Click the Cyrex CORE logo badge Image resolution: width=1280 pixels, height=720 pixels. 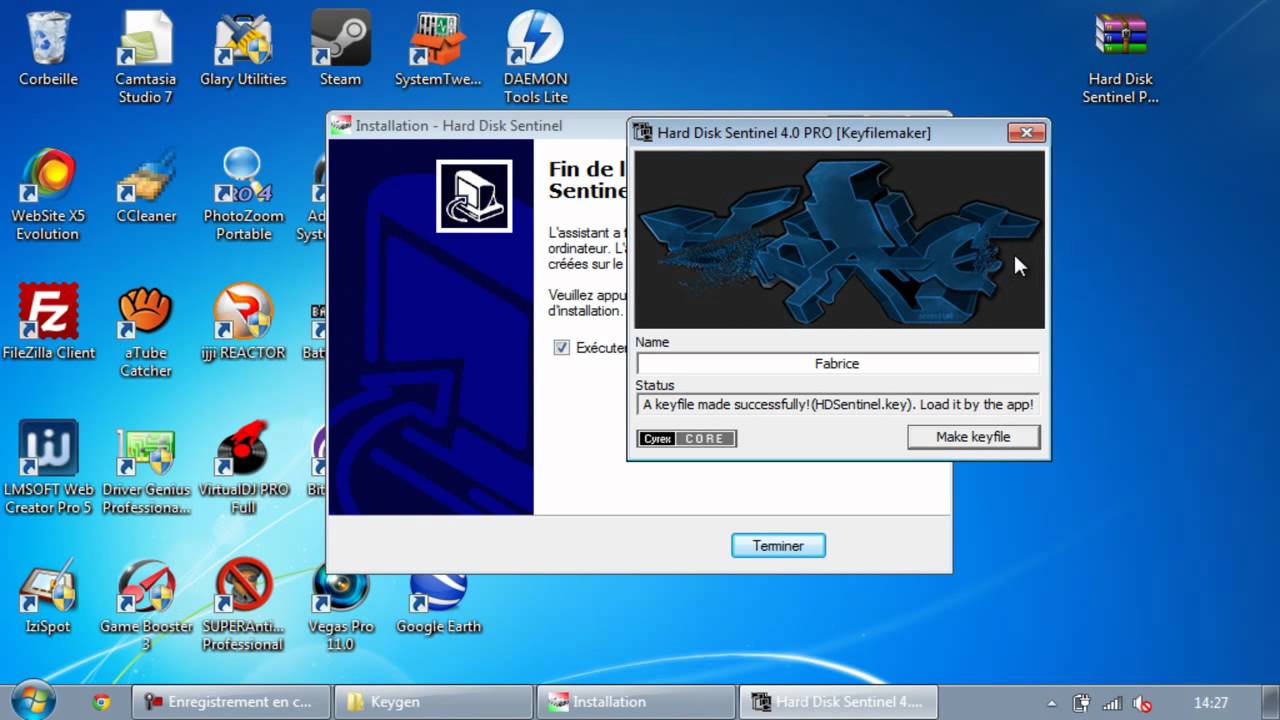[687, 438]
